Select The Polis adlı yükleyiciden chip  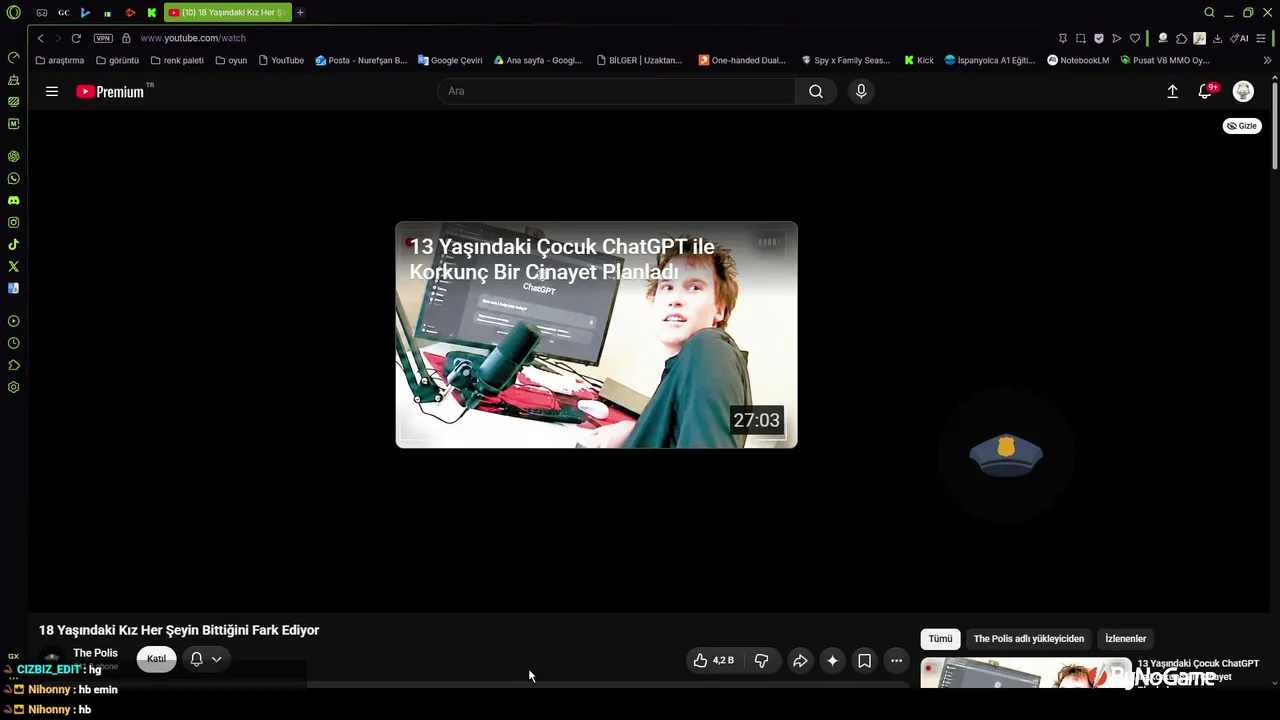click(1028, 639)
